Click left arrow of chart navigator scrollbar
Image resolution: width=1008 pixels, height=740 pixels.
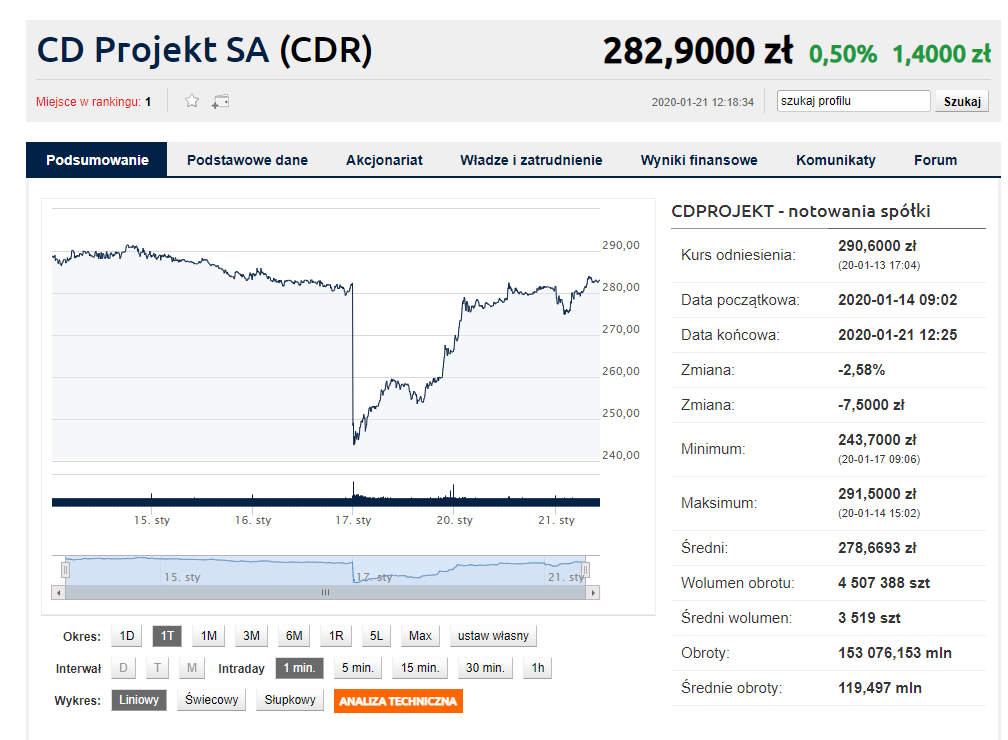(x=58, y=593)
